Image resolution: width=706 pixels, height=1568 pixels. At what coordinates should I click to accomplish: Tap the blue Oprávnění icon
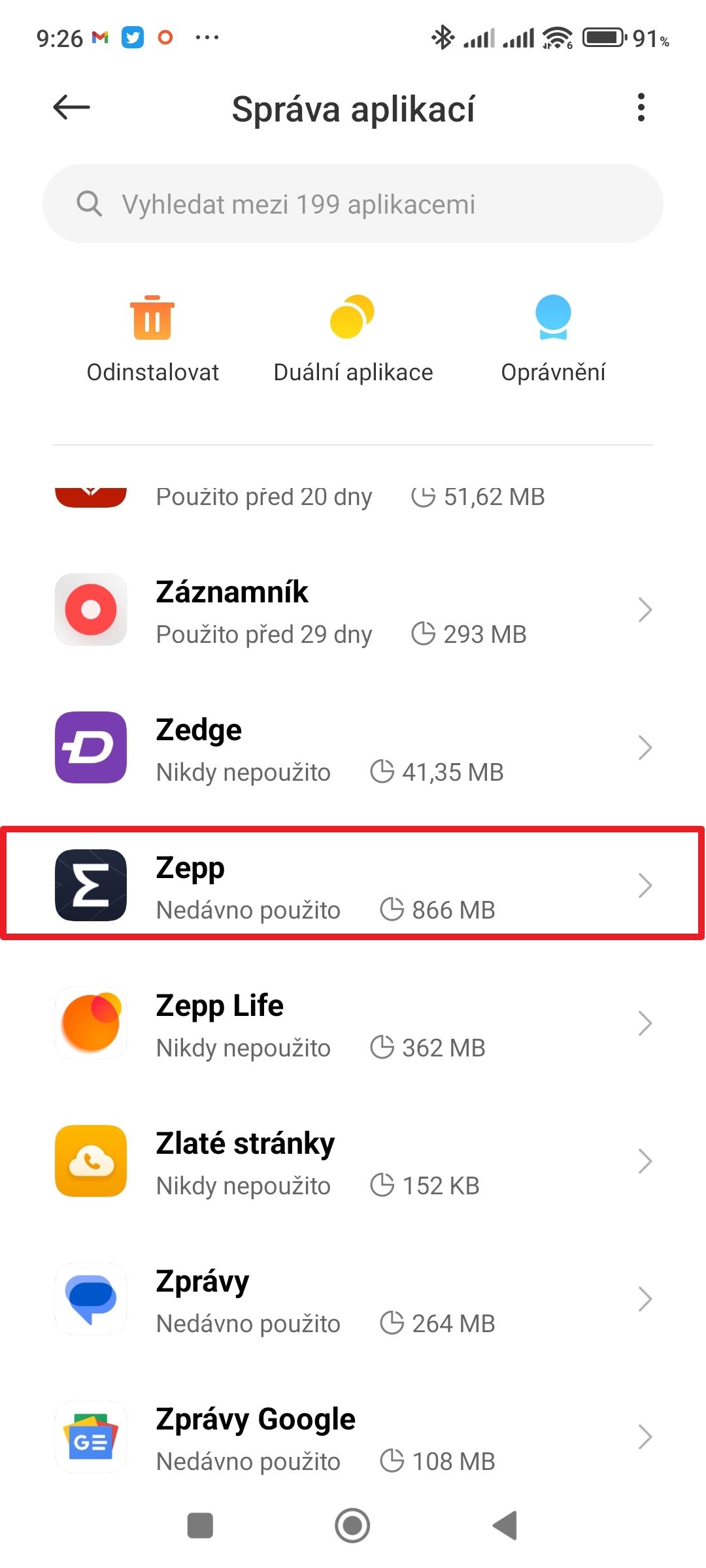(553, 318)
